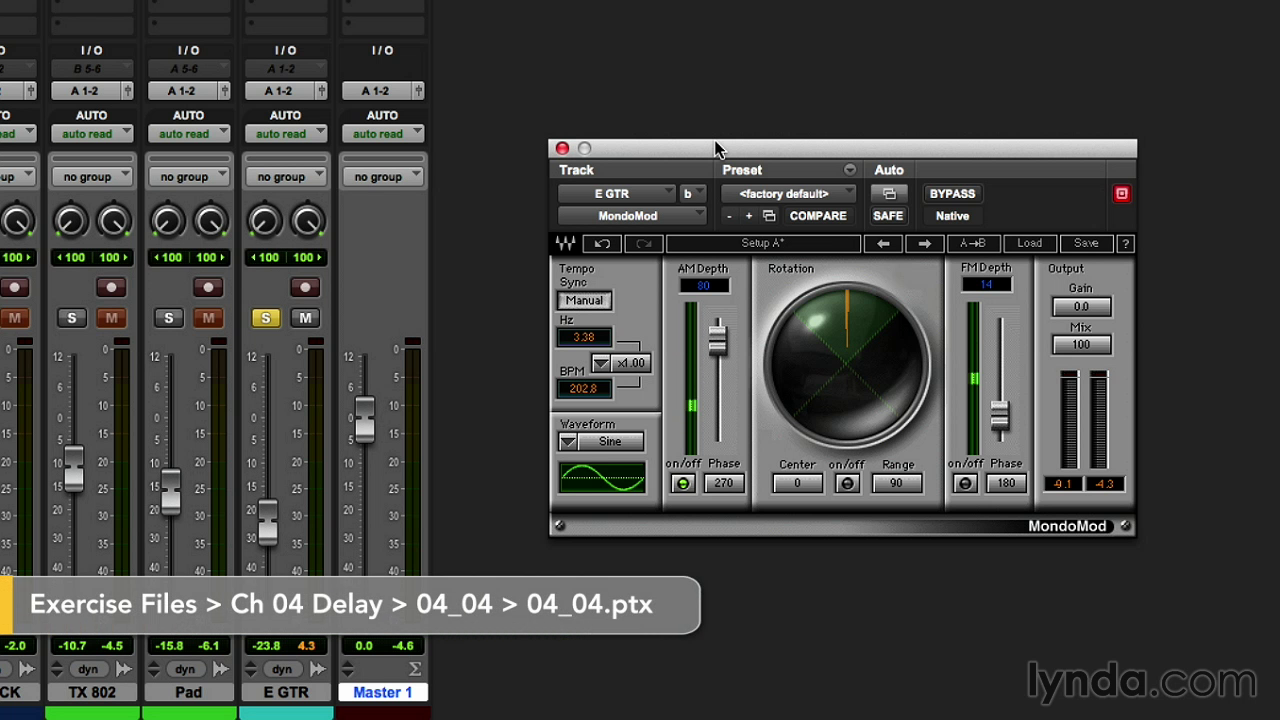Viewport: 1280px width, 720px height.
Task: Click E GTR output path selector icon
Action: pos(322,91)
